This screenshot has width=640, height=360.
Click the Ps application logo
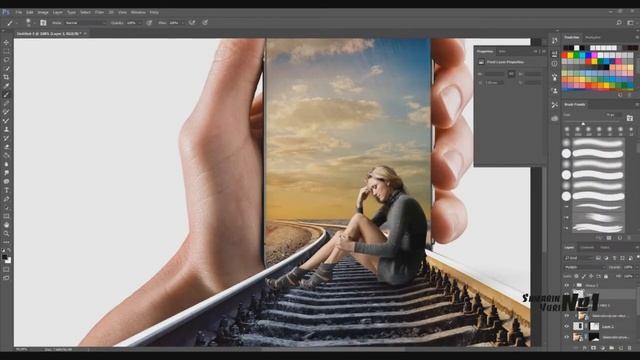click(6, 12)
